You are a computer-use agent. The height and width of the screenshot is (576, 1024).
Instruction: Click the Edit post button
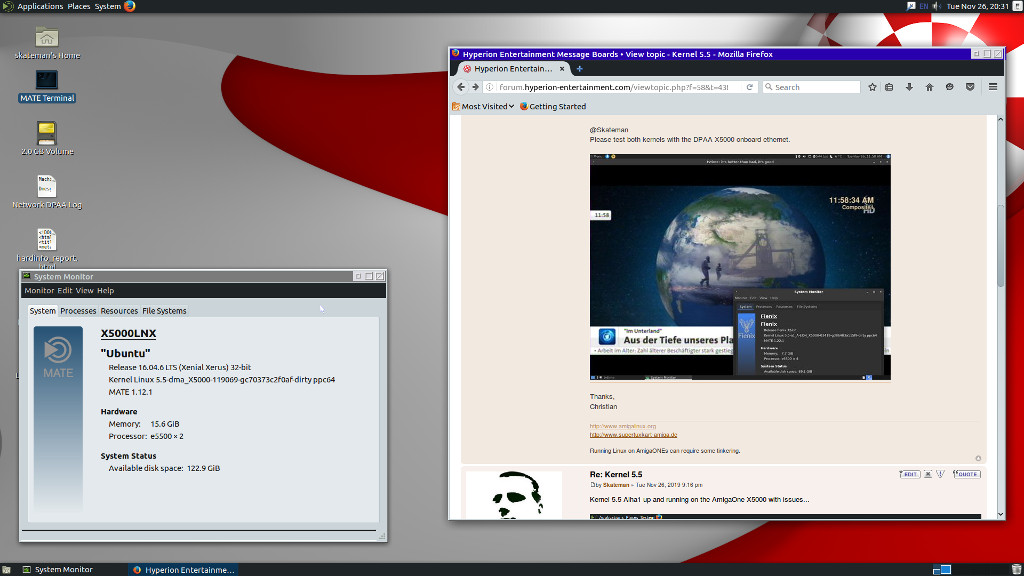(x=909, y=474)
